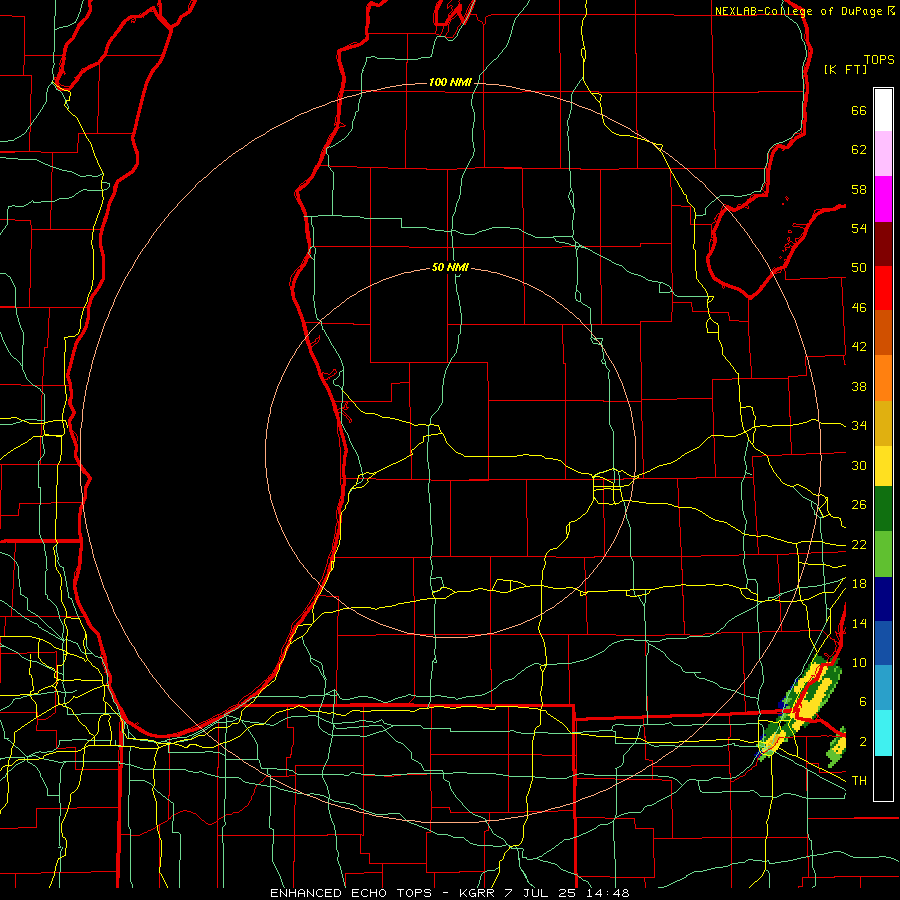Click the 58 label on the scale
Image resolution: width=900 pixels, height=900 pixels.
tap(859, 189)
